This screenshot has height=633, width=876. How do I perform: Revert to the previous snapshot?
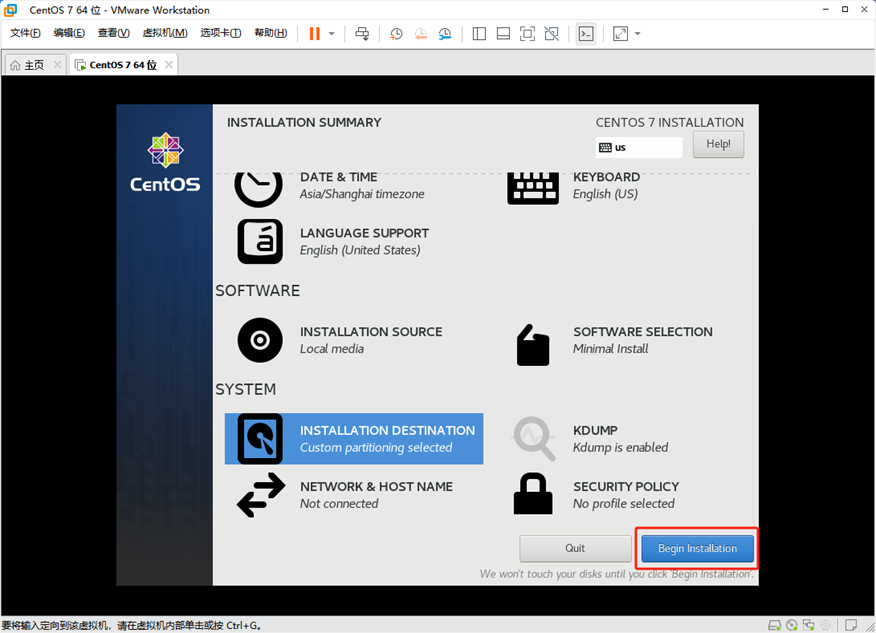421,34
